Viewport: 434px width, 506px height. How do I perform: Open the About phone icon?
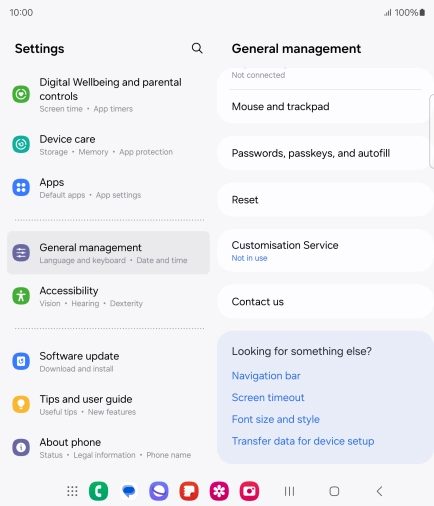coord(21,447)
